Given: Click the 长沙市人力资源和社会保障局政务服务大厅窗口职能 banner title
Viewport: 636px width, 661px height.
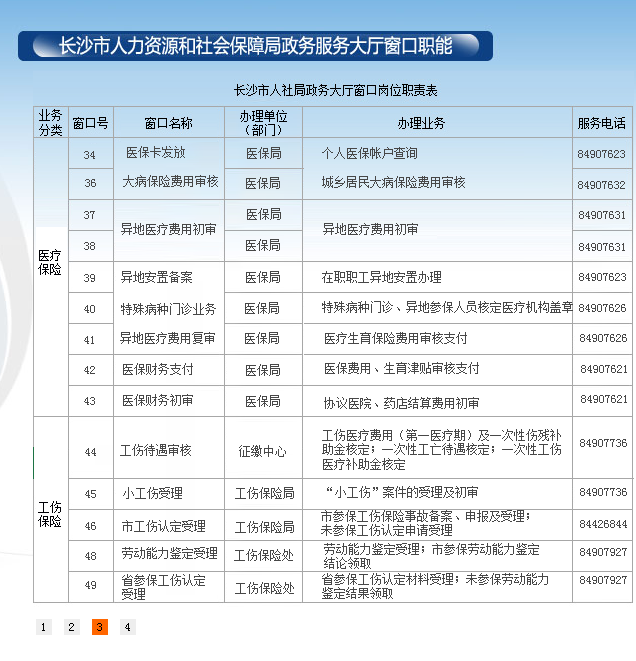Looking at the screenshot, I should coord(255,46).
